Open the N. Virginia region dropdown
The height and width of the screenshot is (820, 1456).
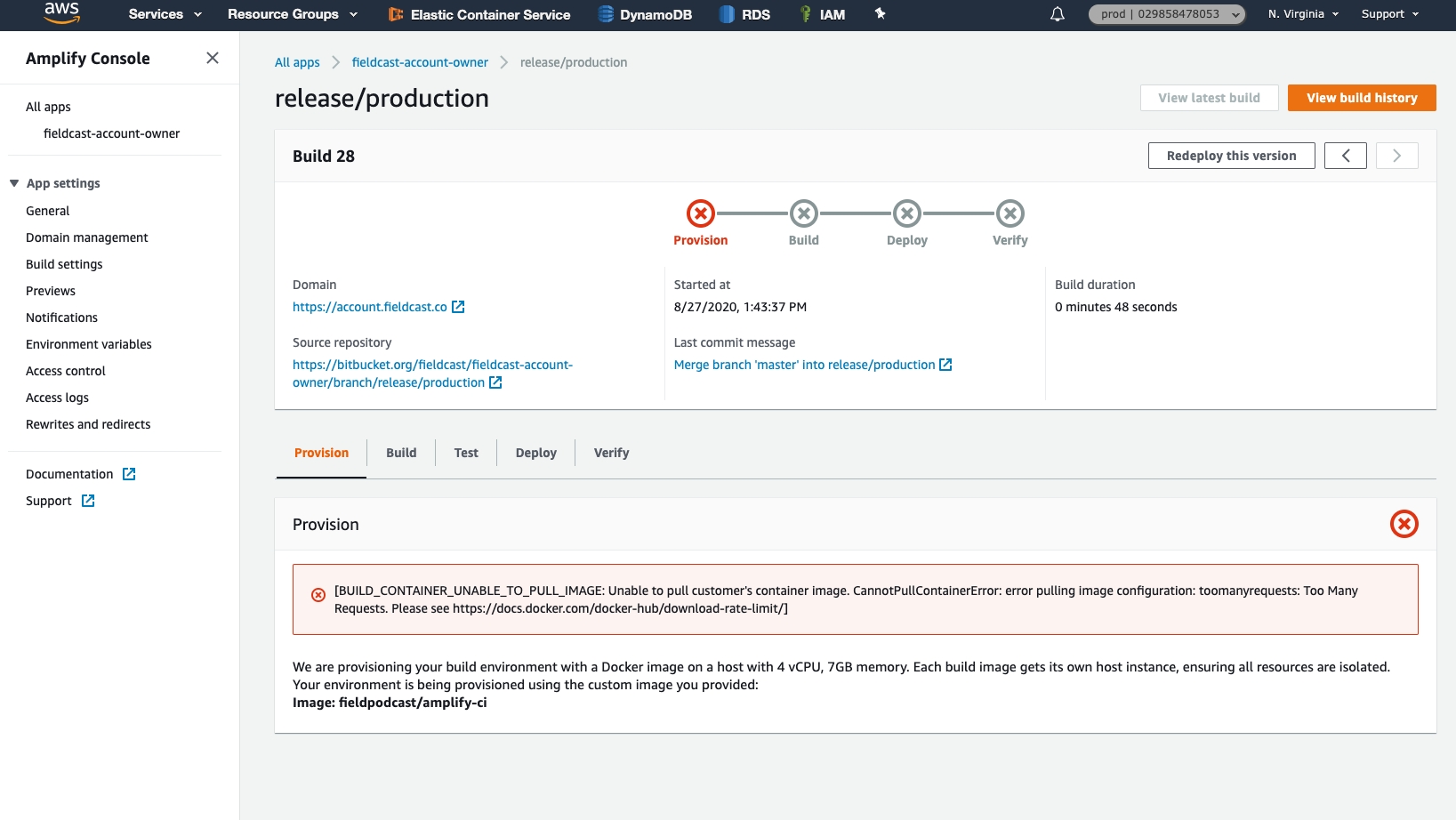coord(1303,14)
